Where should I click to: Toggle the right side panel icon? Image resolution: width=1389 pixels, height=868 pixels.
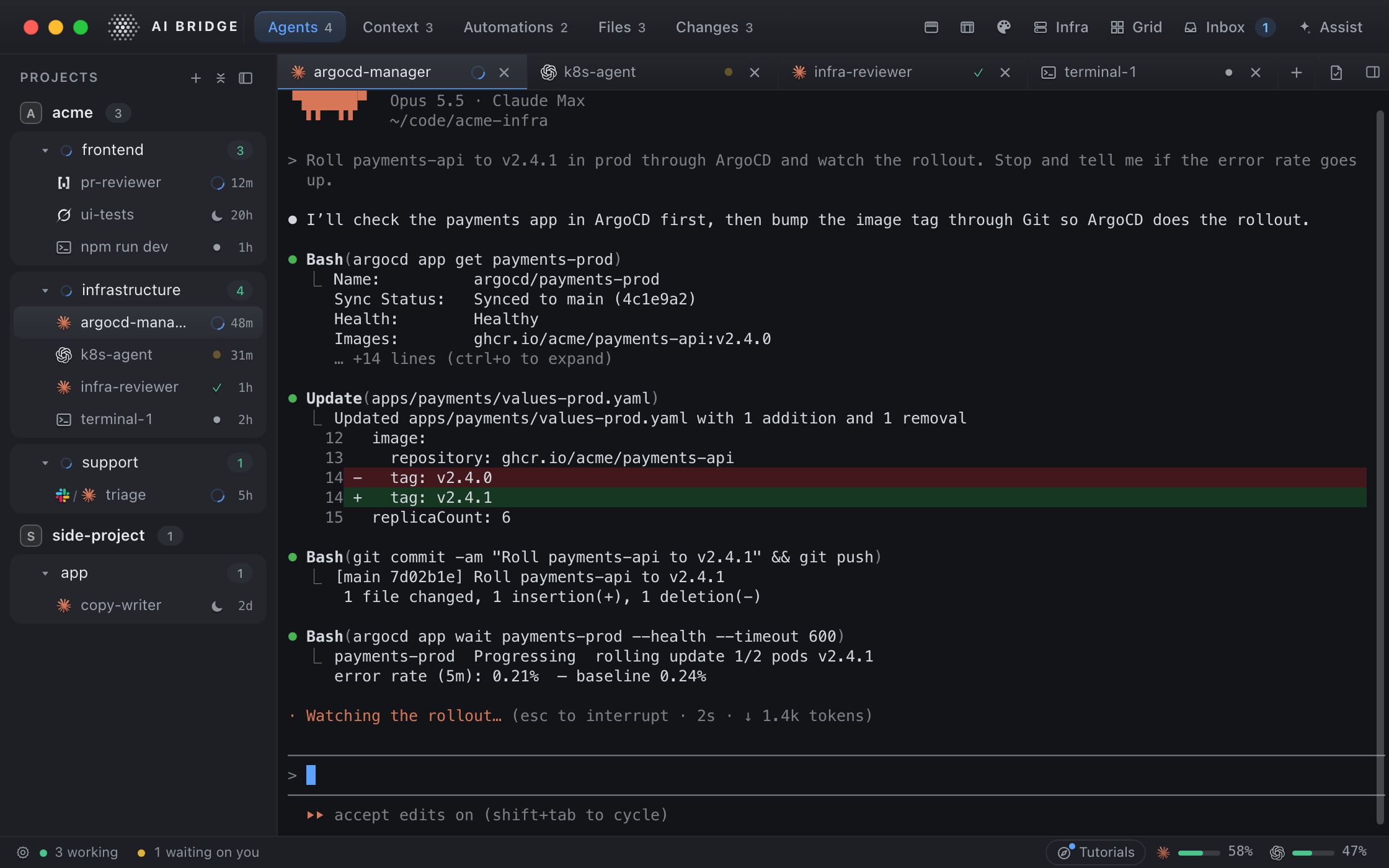pyautogui.click(x=1373, y=73)
